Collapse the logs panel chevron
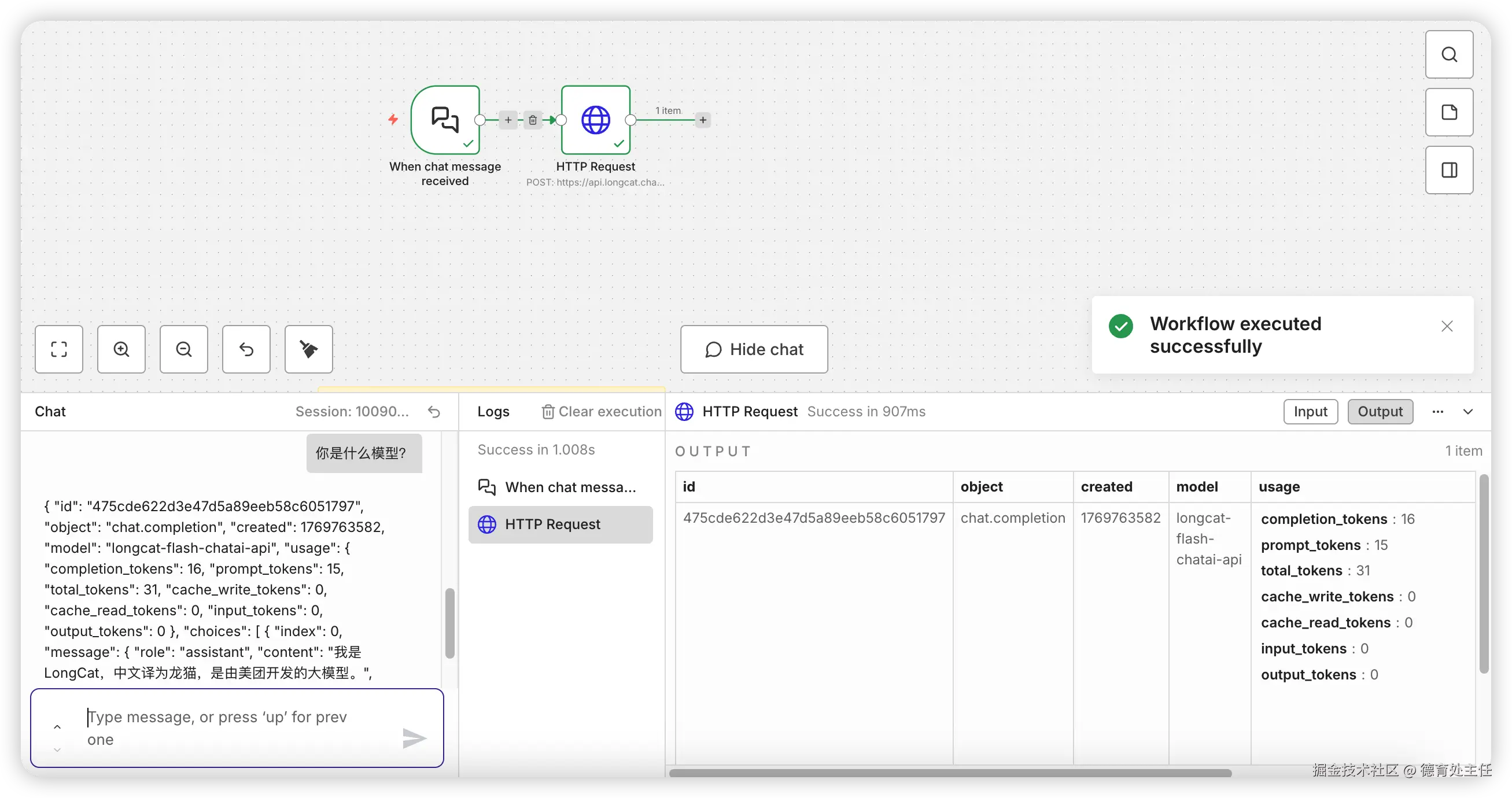 [1468, 412]
